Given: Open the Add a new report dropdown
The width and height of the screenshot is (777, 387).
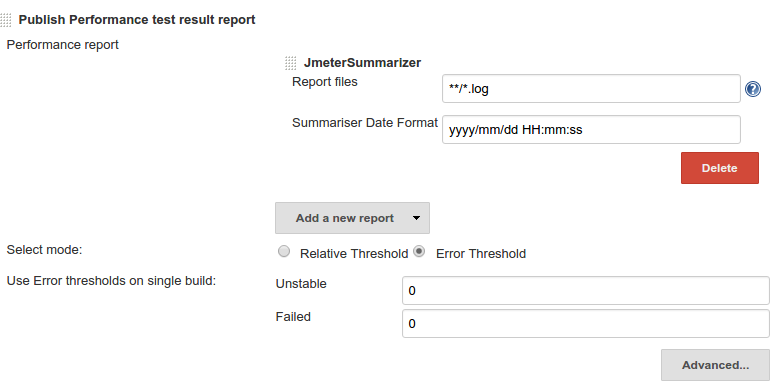Looking at the screenshot, I should [352, 218].
